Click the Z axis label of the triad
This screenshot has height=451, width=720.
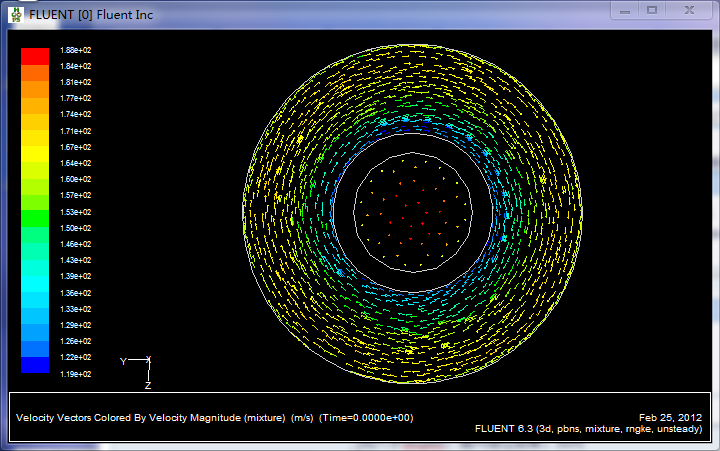point(148,386)
